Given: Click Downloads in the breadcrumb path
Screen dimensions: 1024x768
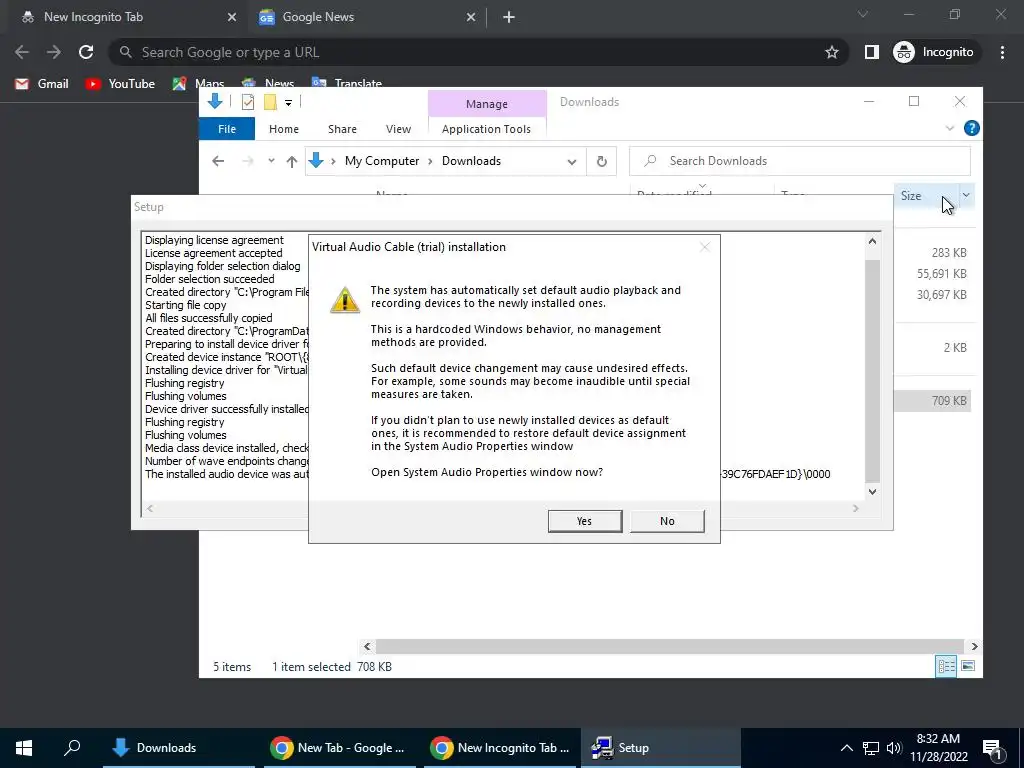Looking at the screenshot, I should [x=471, y=161].
